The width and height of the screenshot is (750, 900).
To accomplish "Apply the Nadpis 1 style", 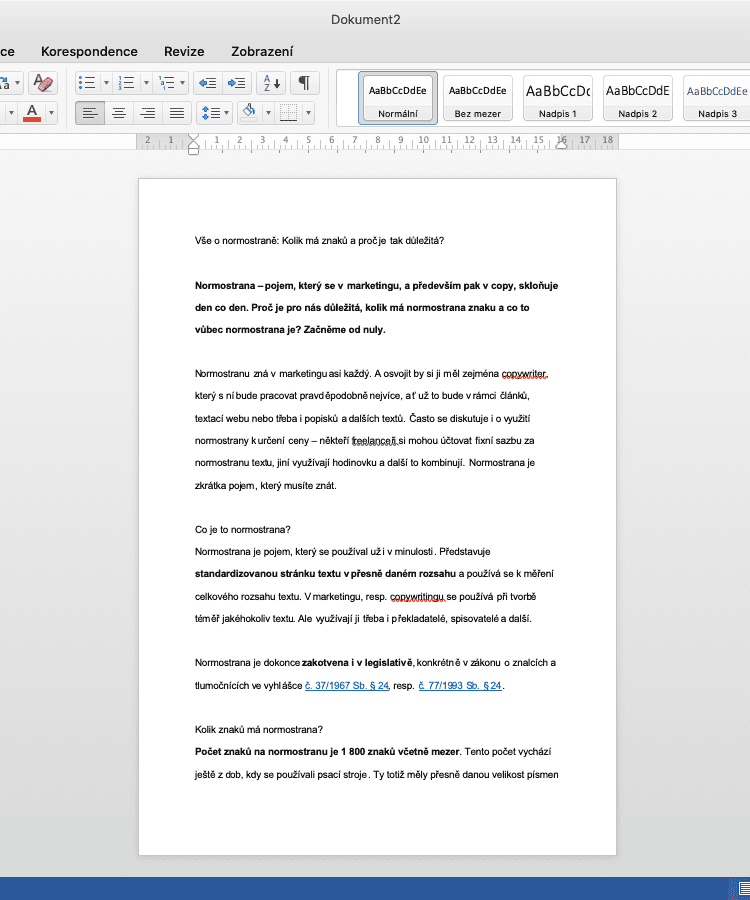I will tap(558, 98).
